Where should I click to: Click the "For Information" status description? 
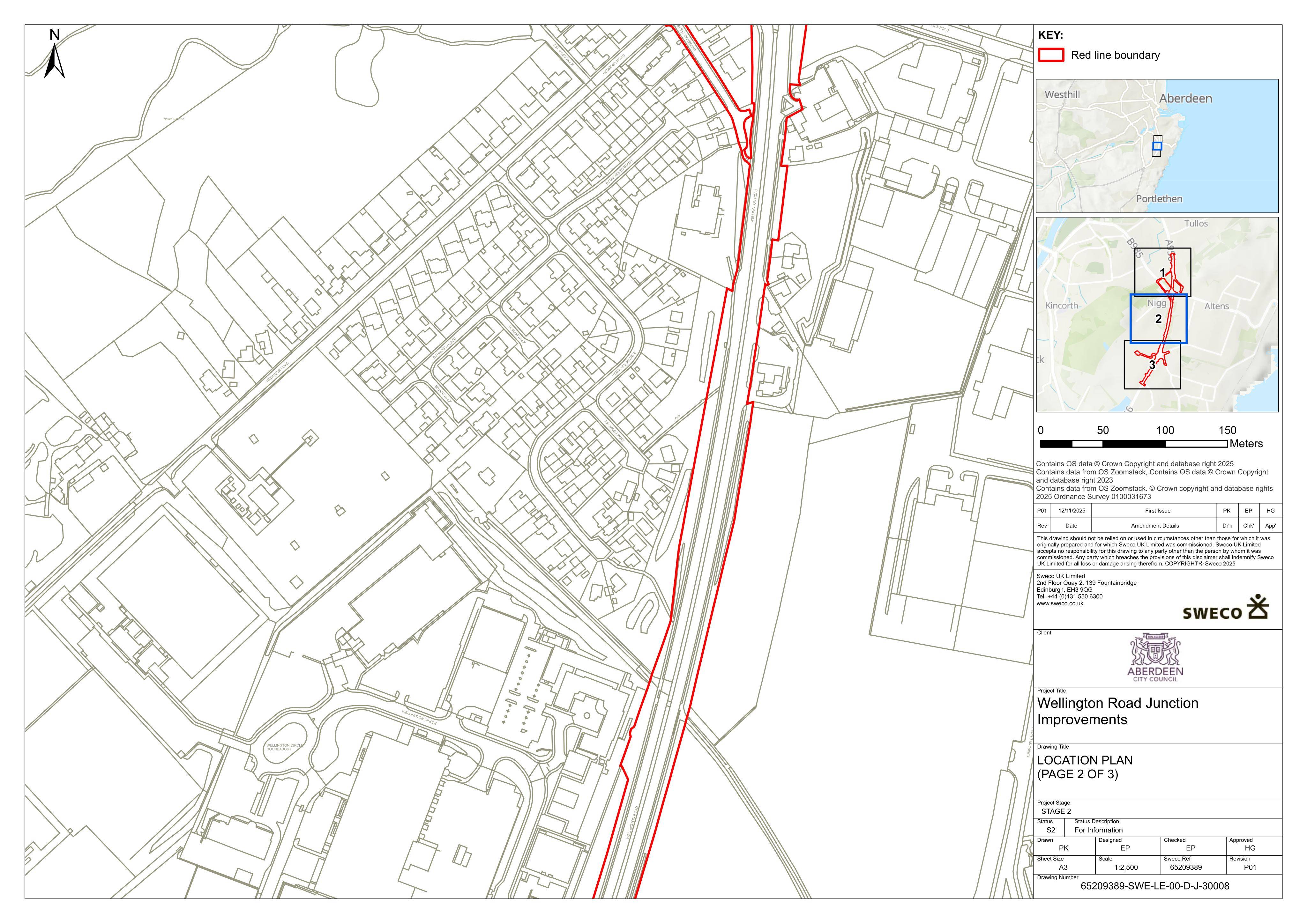(1099, 830)
